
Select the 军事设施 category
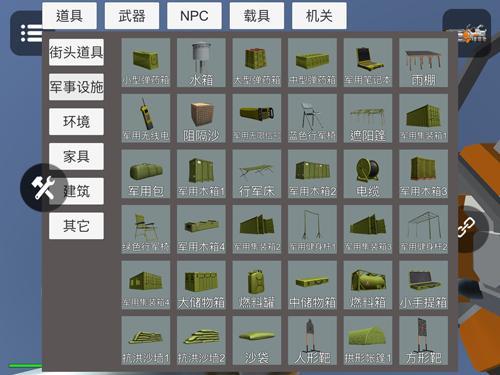click(76, 87)
